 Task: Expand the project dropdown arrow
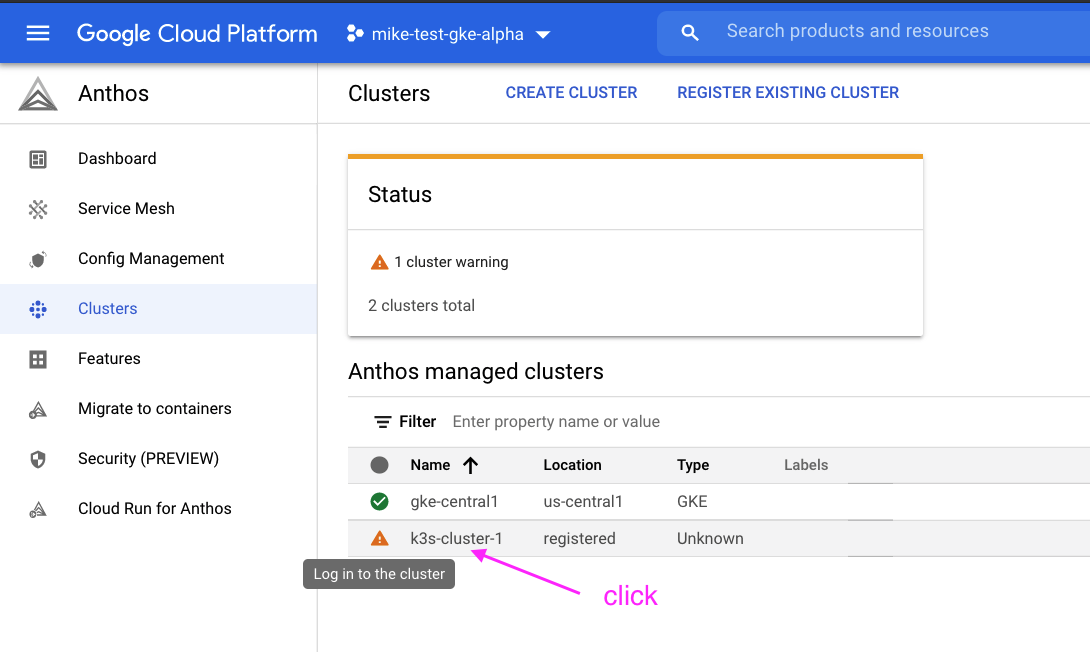click(x=543, y=34)
